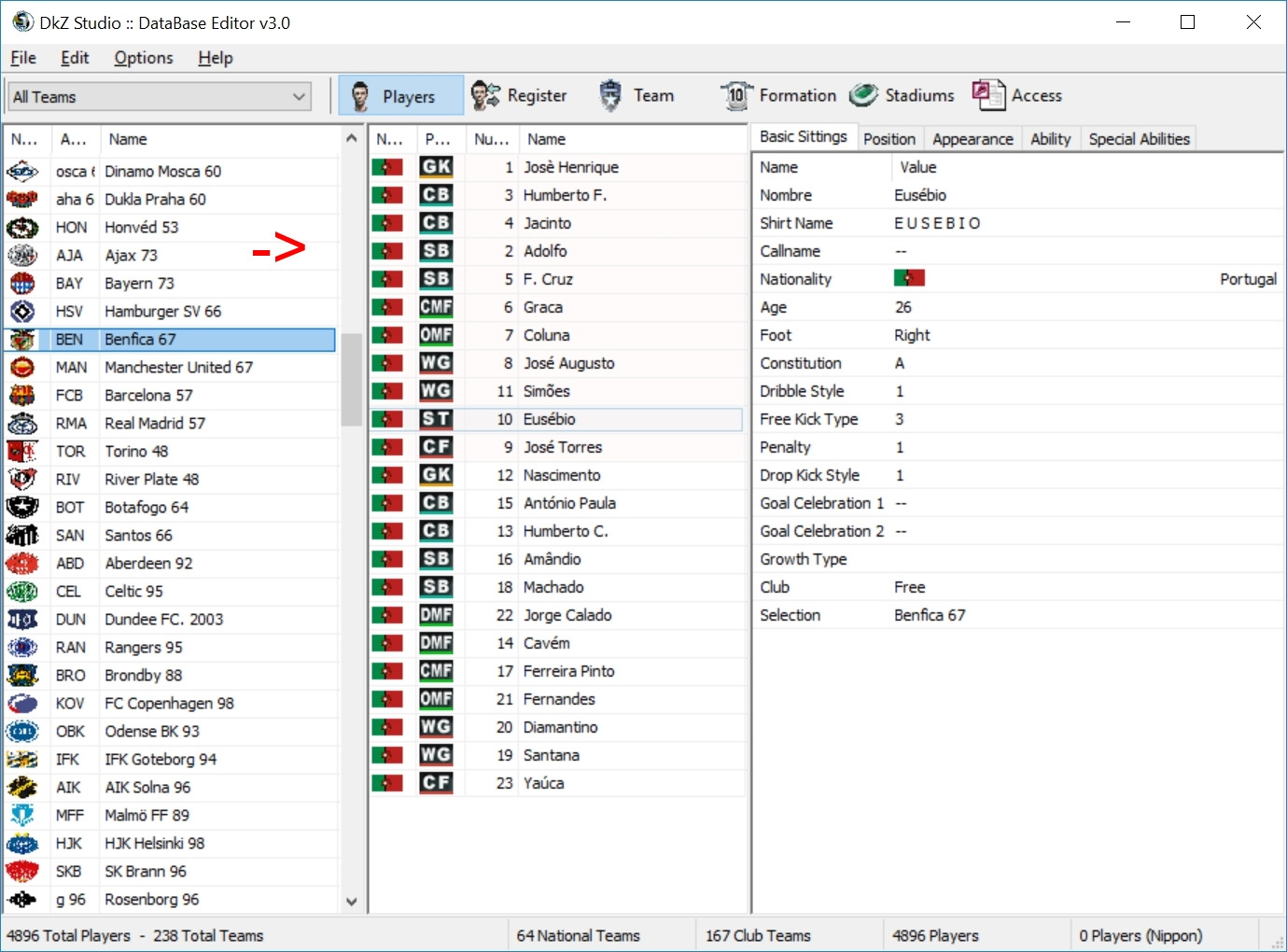Click the CF badge for José Torres
The height and width of the screenshot is (952, 1287).
[x=436, y=447]
